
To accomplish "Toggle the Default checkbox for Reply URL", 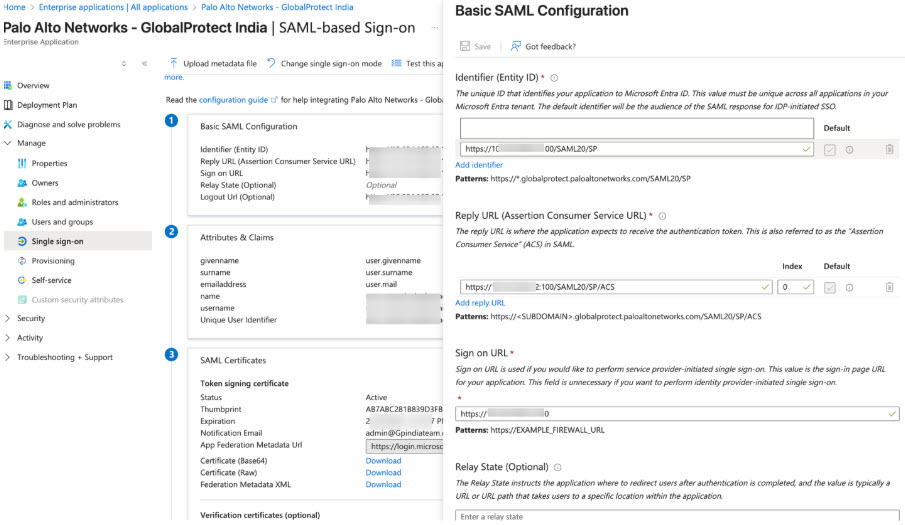I will (x=829, y=287).
